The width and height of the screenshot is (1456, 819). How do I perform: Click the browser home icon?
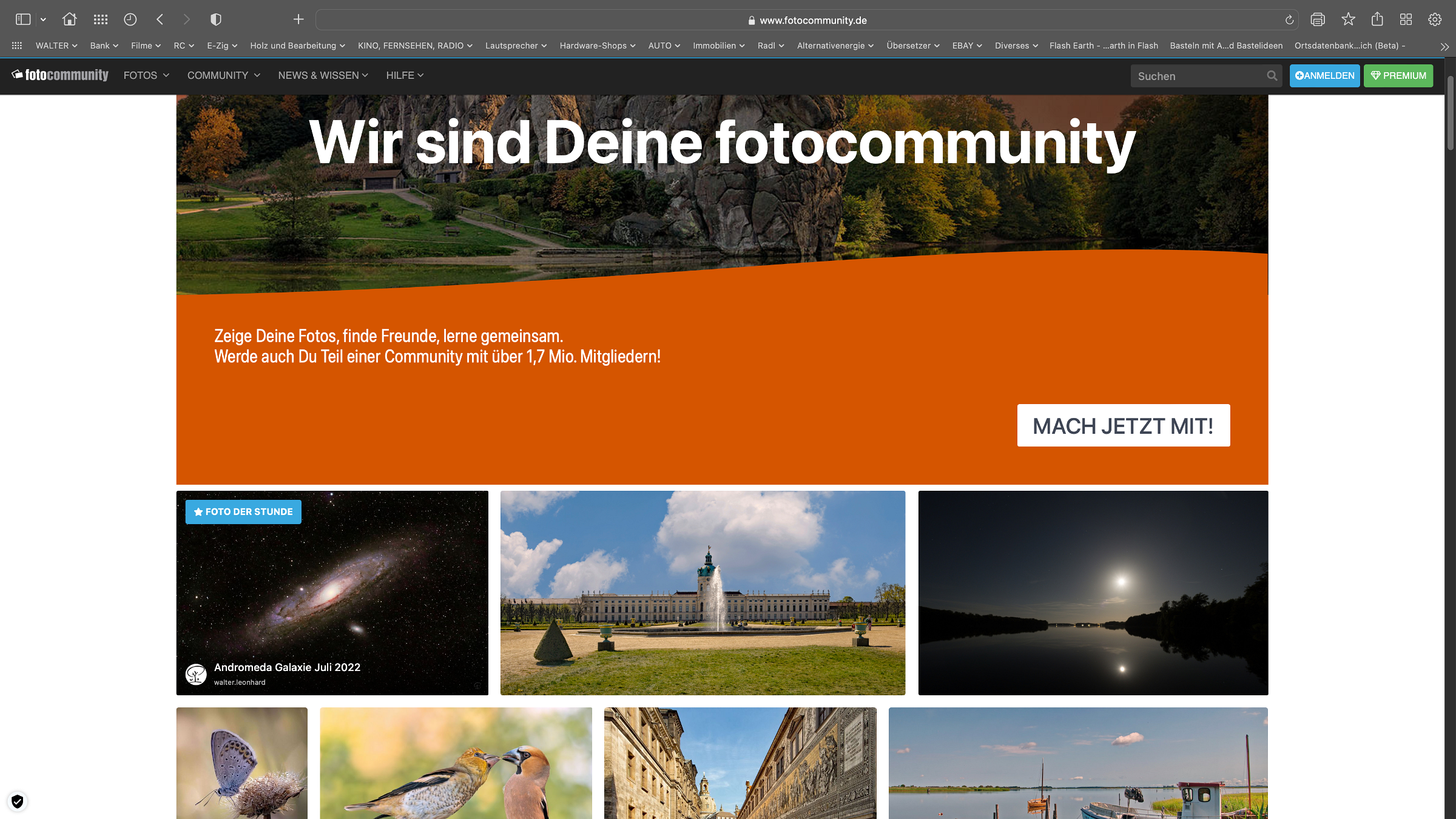(69, 19)
